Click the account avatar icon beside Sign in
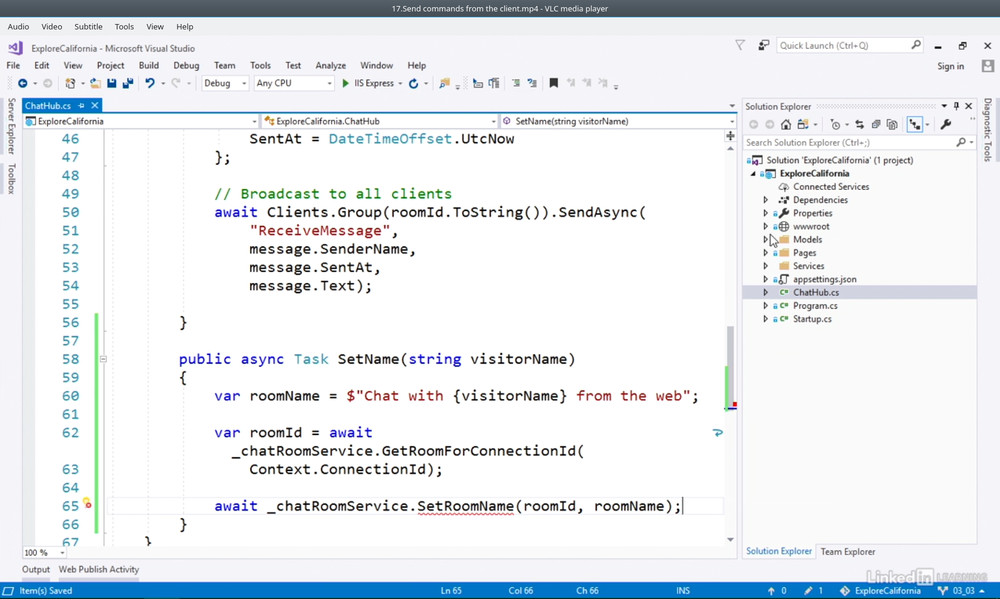The width and height of the screenshot is (1000, 599). 988,66
